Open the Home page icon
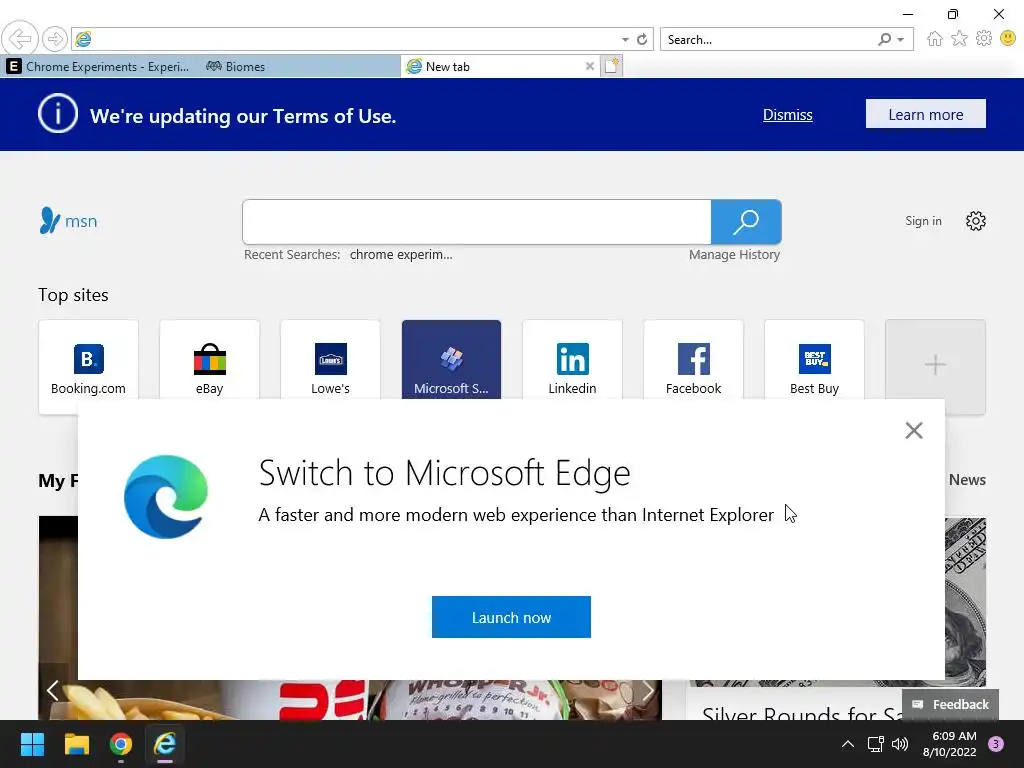 point(935,39)
